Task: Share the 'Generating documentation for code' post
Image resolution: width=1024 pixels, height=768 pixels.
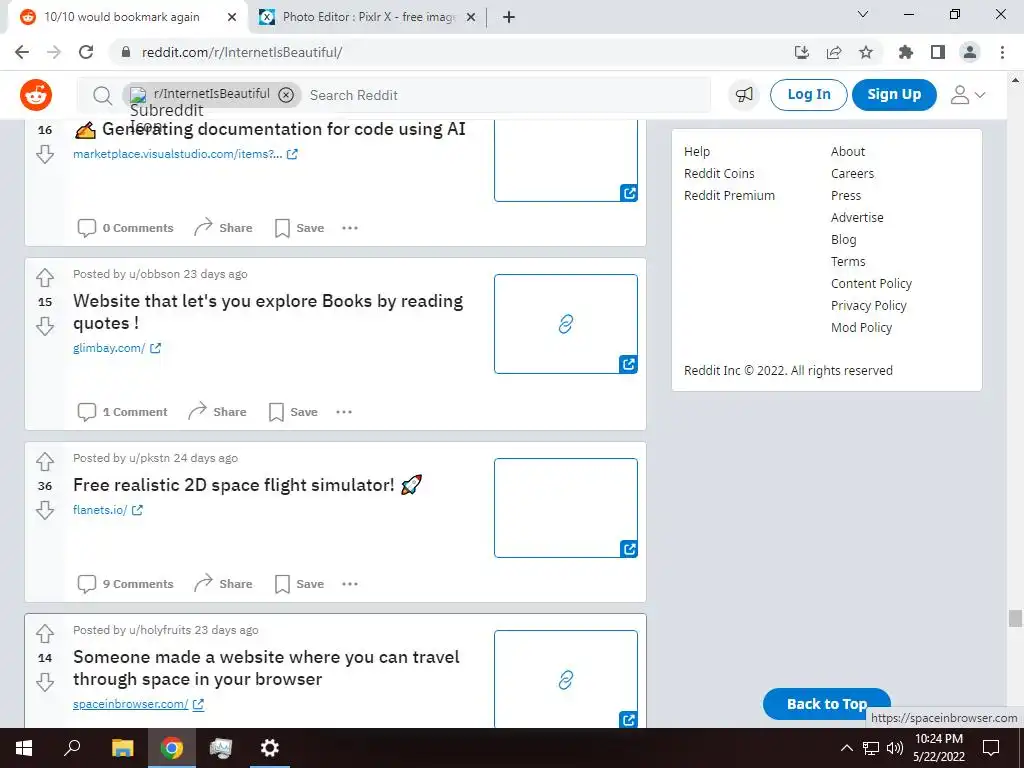Action: (223, 228)
